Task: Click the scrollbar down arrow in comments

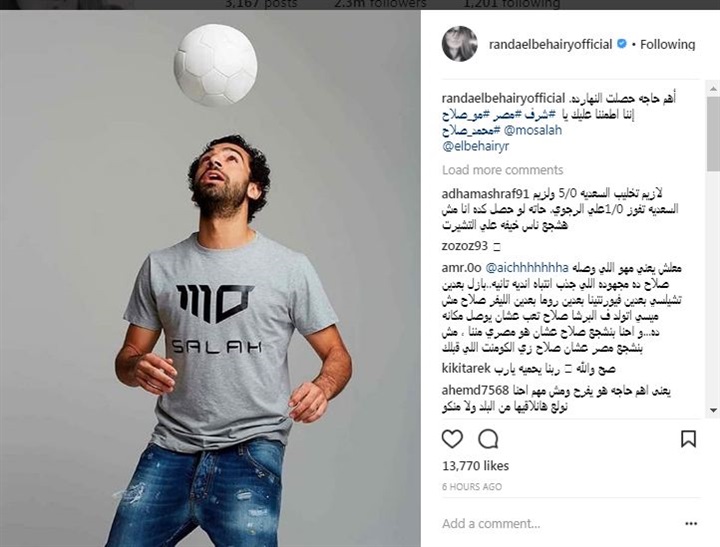Action: (713, 410)
